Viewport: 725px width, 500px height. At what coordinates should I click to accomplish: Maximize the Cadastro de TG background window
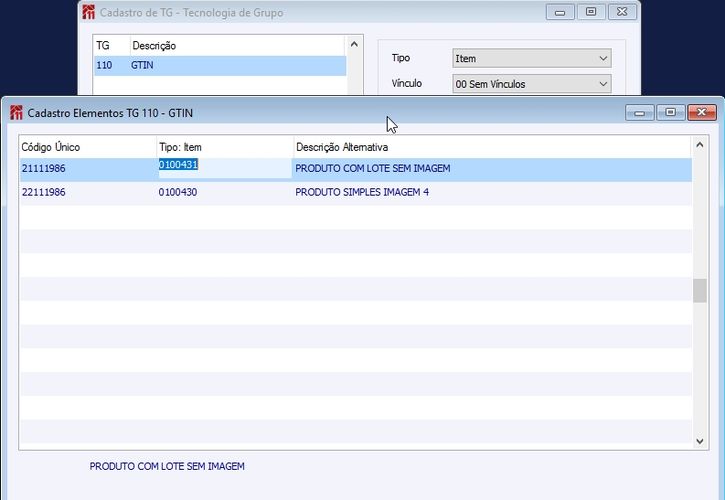[591, 12]
